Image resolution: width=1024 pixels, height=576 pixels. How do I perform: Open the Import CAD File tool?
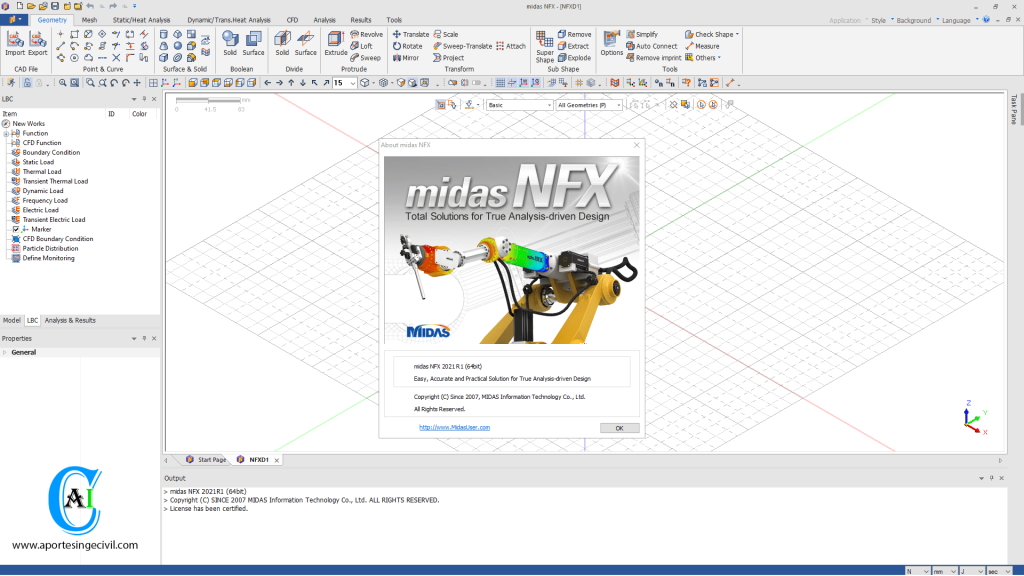tap(14, 45)
